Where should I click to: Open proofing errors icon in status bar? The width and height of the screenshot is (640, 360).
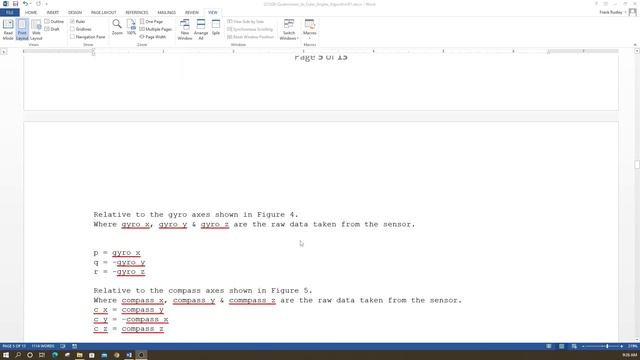(x=63, y=346)
